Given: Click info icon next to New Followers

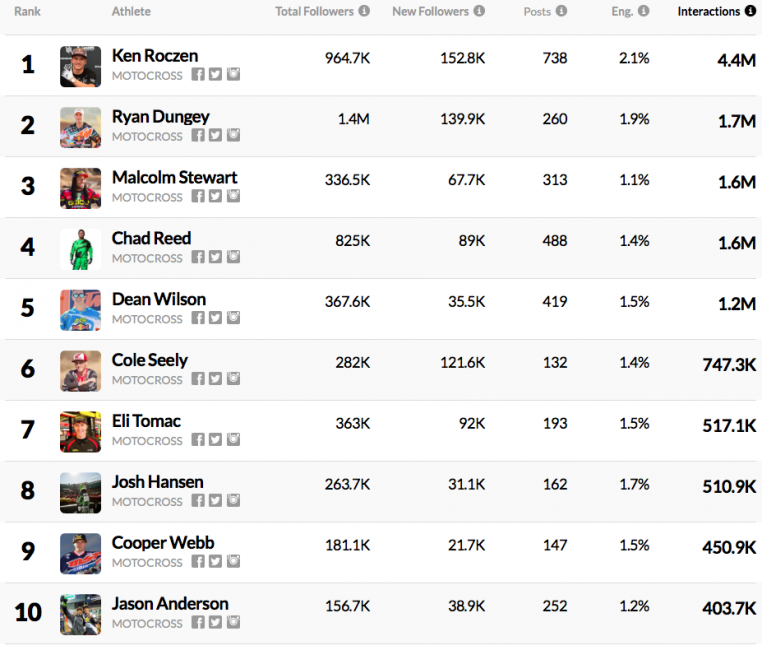Looking at the screenshot, I should (x=479, y=12).
